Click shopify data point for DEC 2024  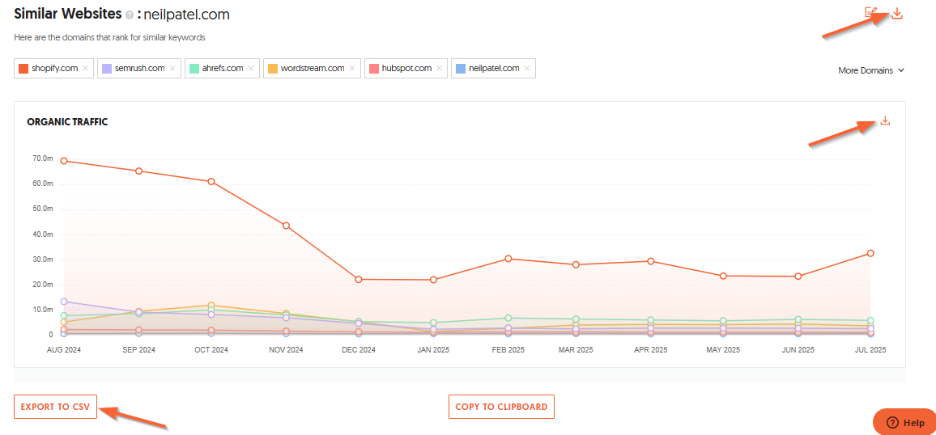tap(358, 279)
